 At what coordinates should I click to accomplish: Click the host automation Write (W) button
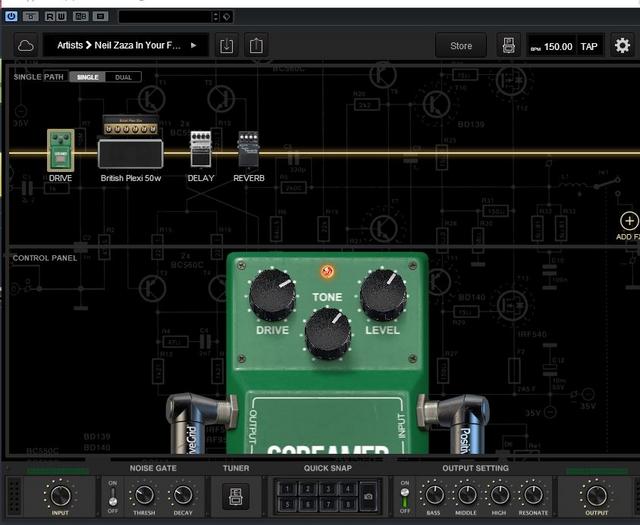point(61,17)
